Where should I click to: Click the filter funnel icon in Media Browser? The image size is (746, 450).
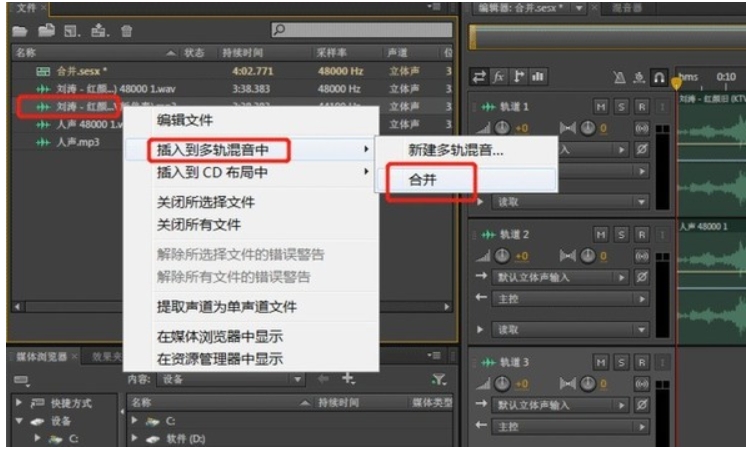[439, 379]
